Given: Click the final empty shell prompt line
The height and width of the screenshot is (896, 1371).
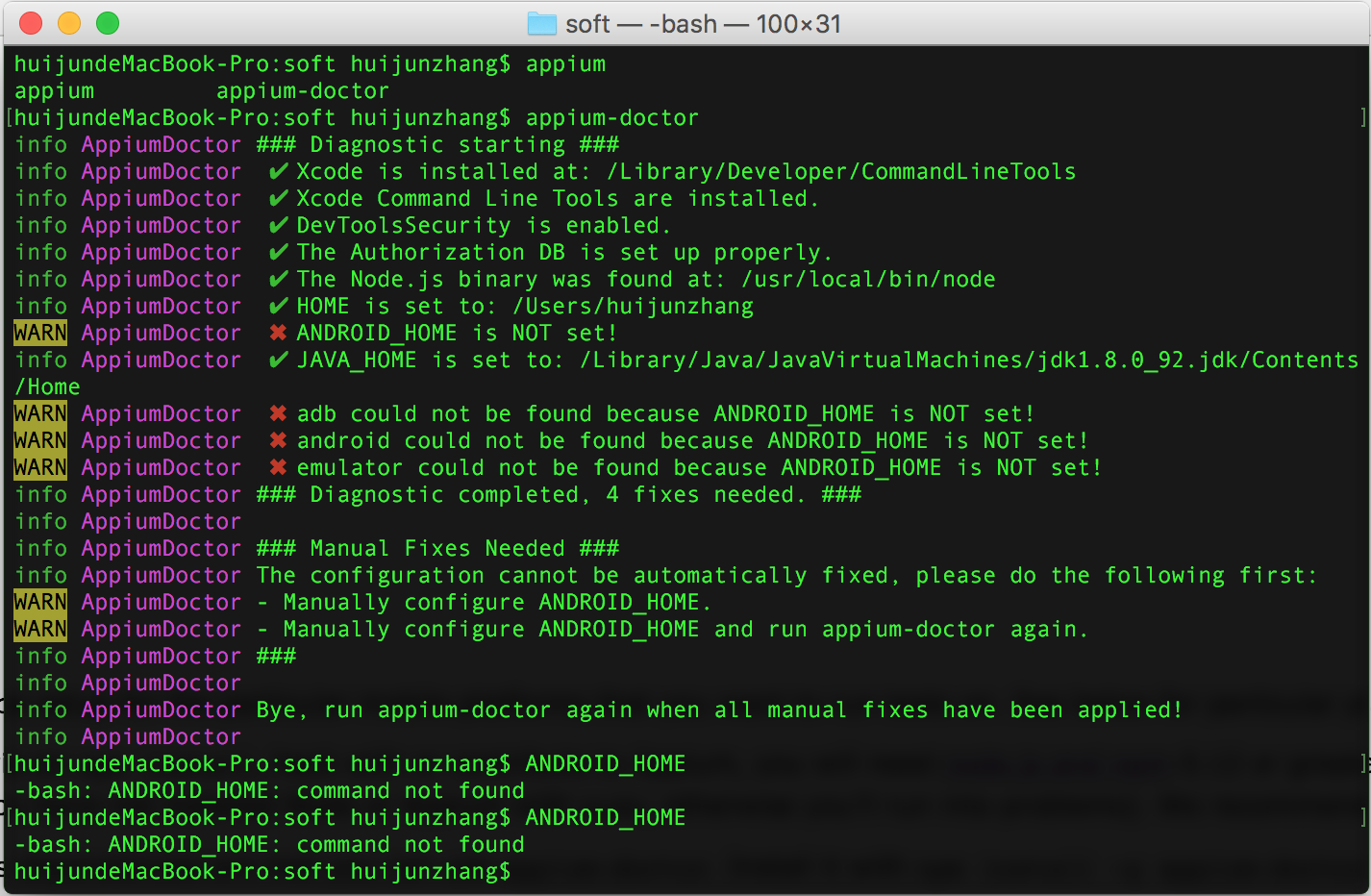Looking at the screenshot, I should pos(262,871).
